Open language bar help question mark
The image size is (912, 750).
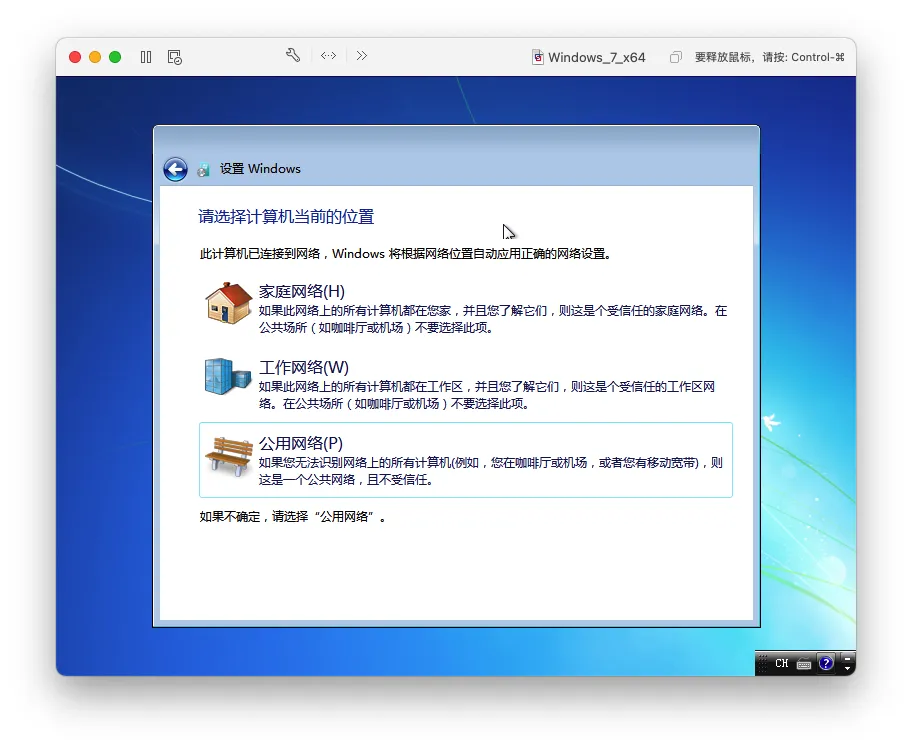click(x=825, y=663)
